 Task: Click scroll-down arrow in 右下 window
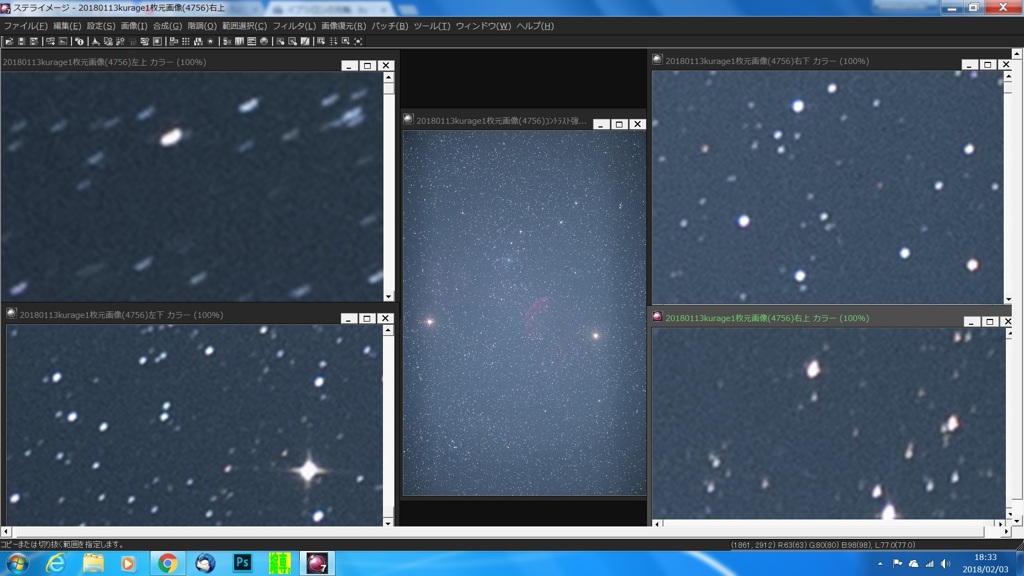tap(1008, 299)
